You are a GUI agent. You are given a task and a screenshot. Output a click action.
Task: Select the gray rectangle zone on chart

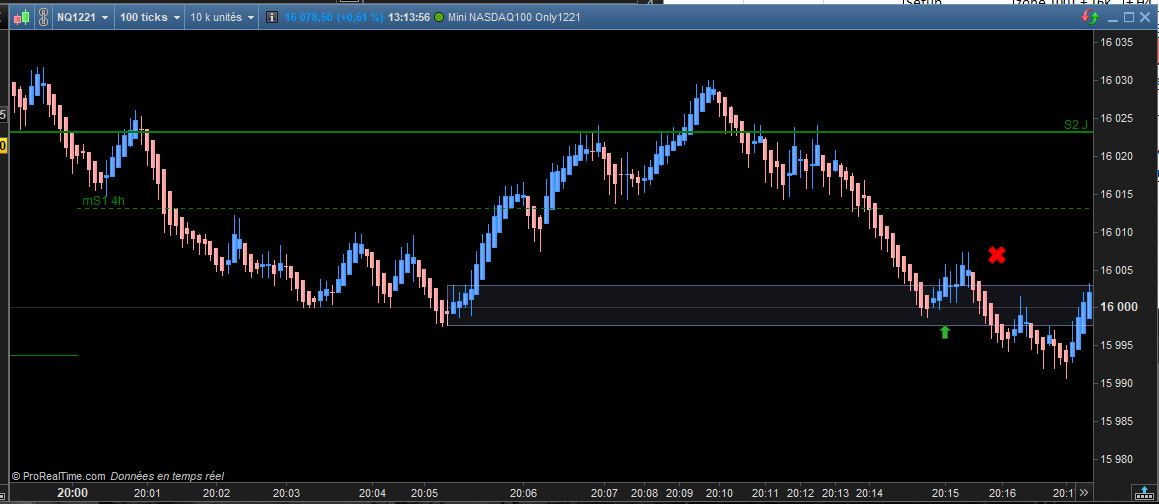click(x=769, y=305)
